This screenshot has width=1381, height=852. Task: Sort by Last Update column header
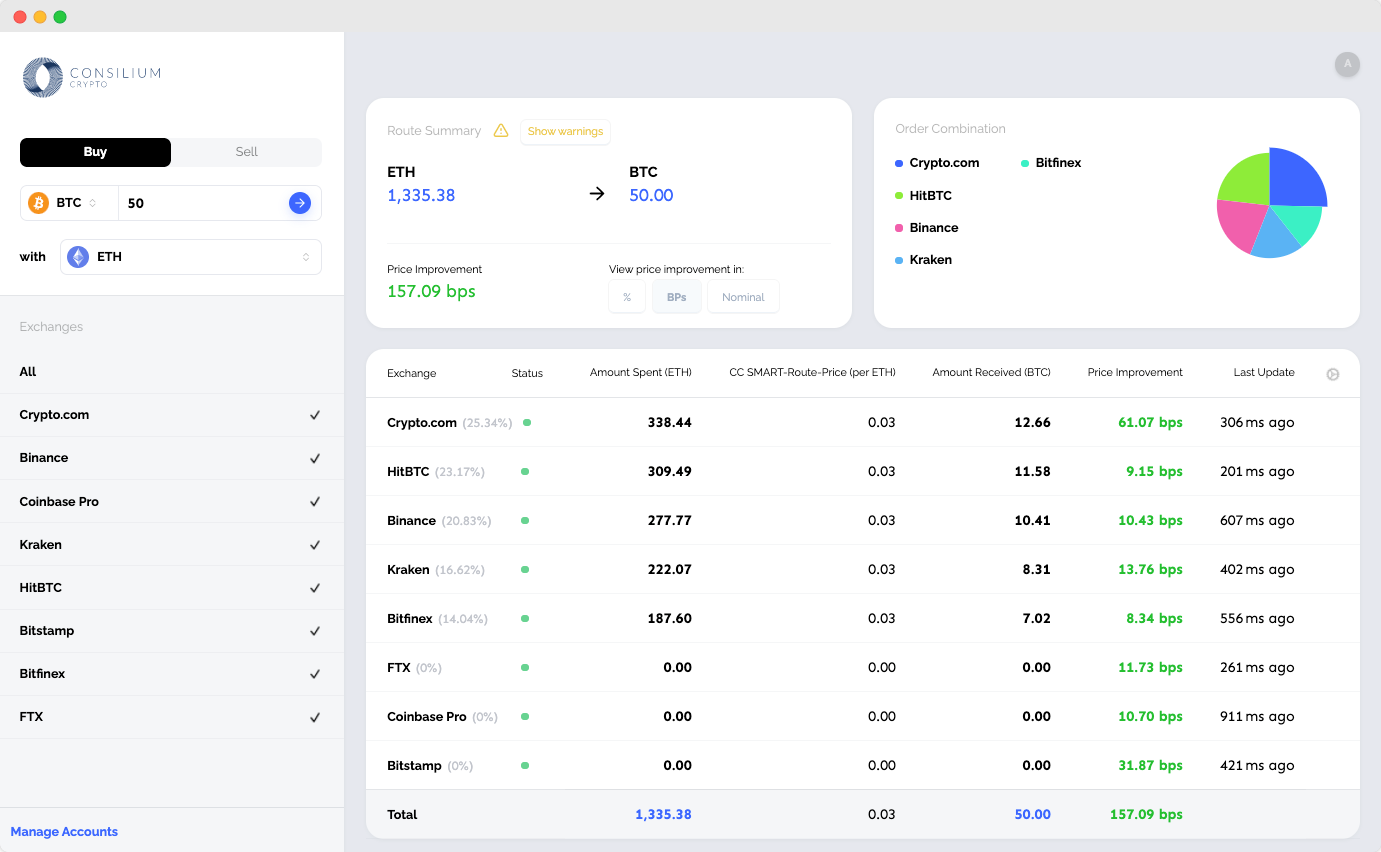1264,373
